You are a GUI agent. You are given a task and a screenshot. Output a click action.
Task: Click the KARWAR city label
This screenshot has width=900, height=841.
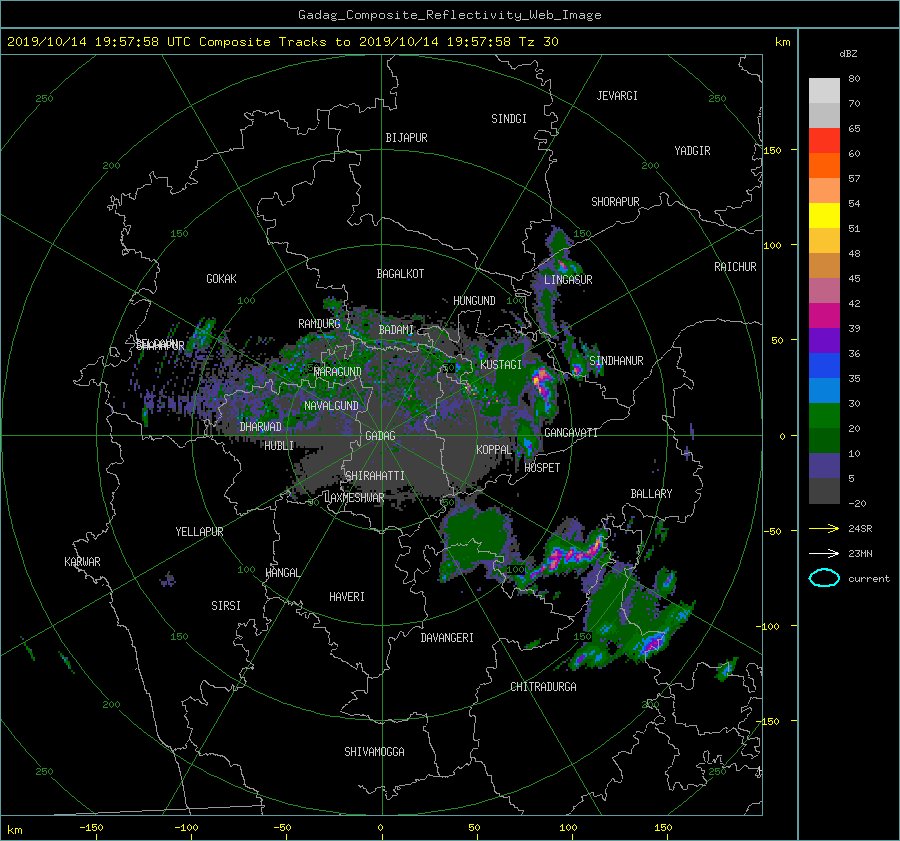tap(82, 562)
